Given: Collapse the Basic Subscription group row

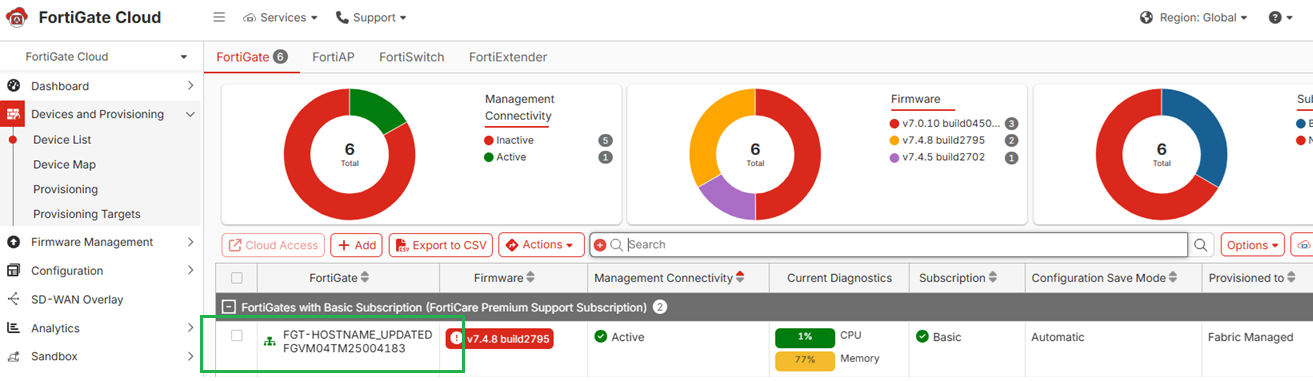Looking at the screenshot, I should (229, 307).
